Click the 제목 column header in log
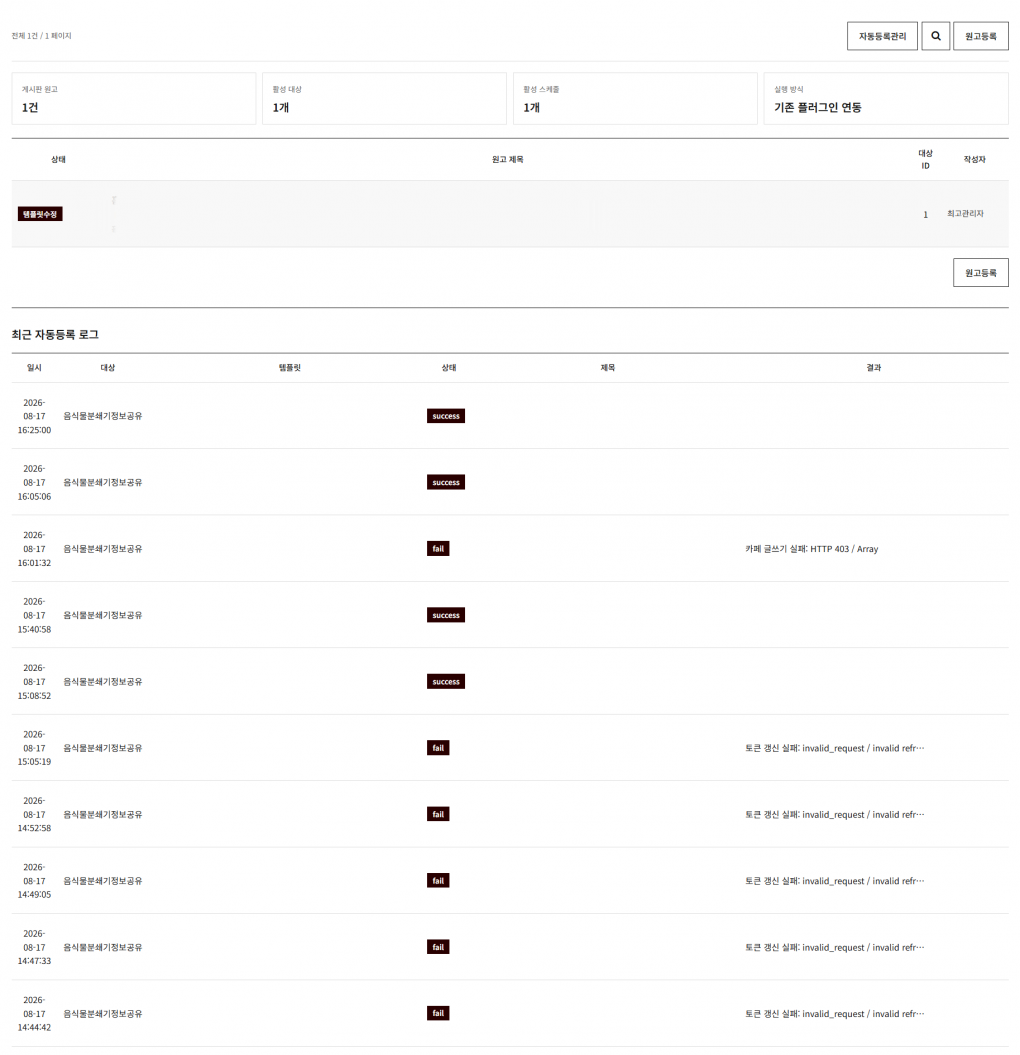This screenshot has height=1055, width=1020. pyautogui.click(x=608, y=367)
